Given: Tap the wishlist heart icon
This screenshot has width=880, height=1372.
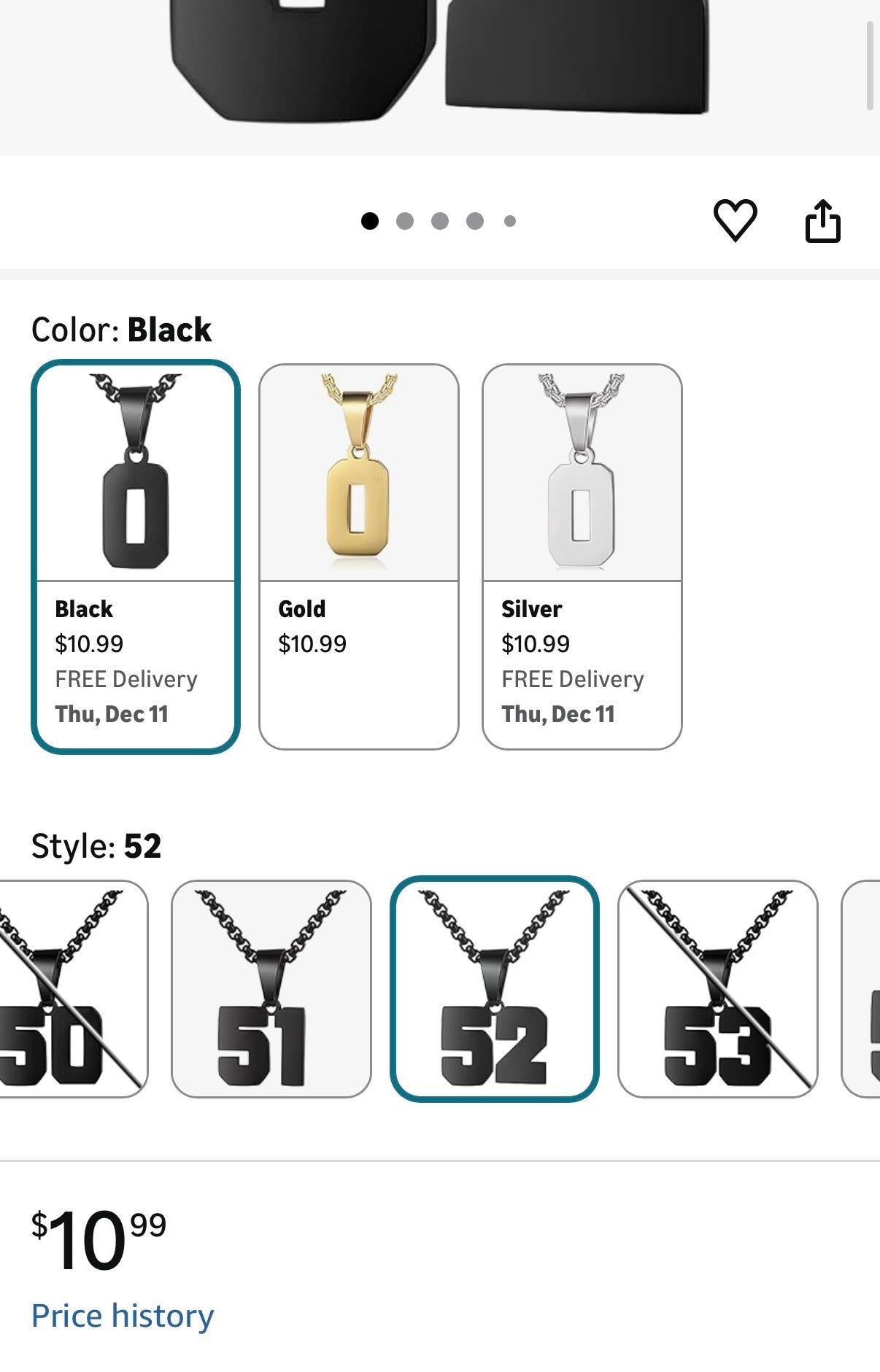Looking at the screenshot, I should [x=736, y=221].
